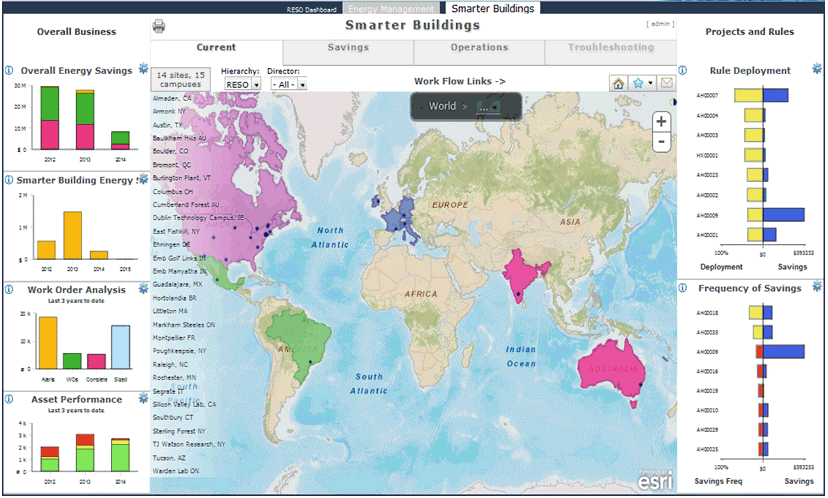Click the Australia region on the map
This screenshot has width=828, height=498.
[613, 370]
